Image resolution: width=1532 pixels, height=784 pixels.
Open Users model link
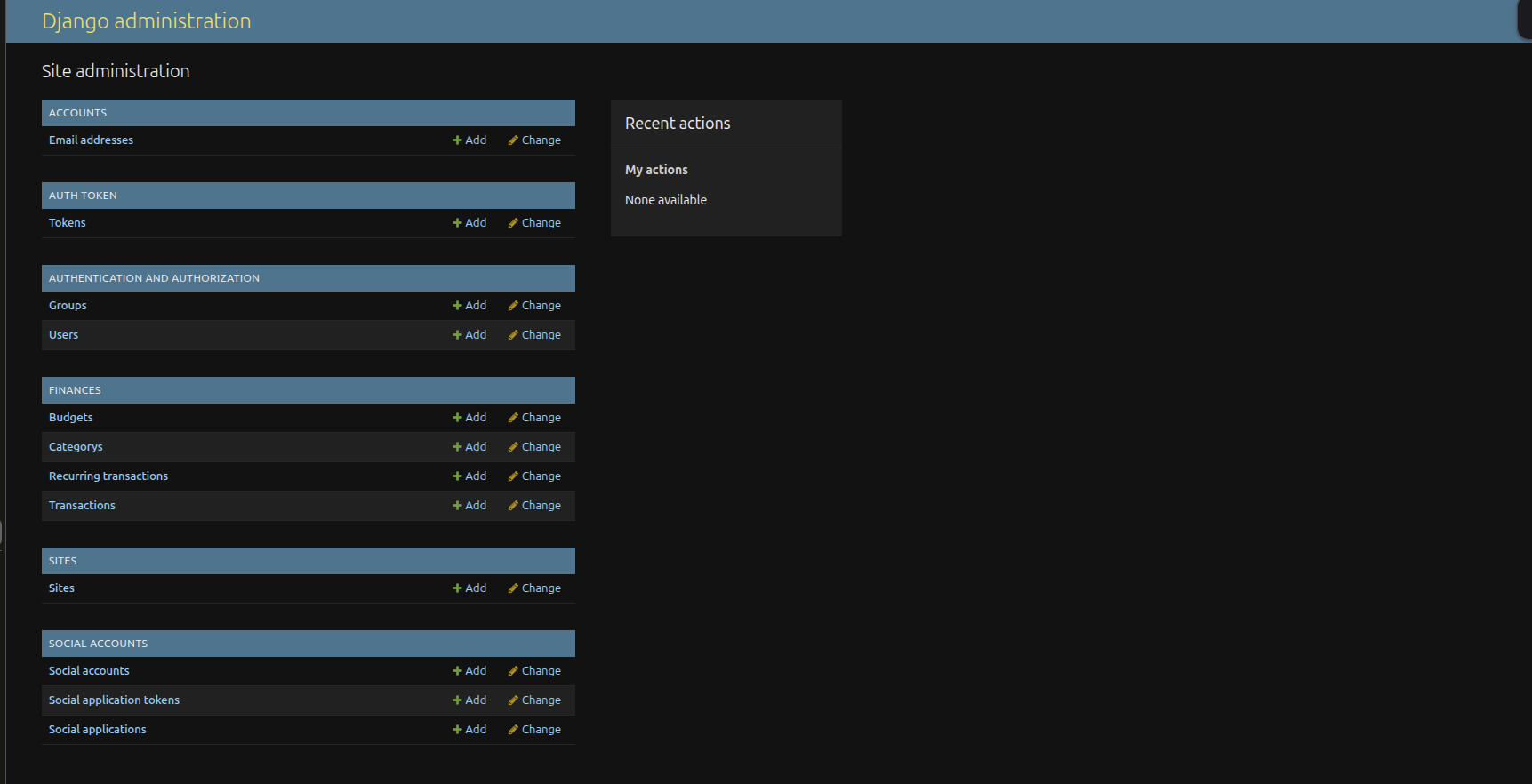[x=63, y=335]
